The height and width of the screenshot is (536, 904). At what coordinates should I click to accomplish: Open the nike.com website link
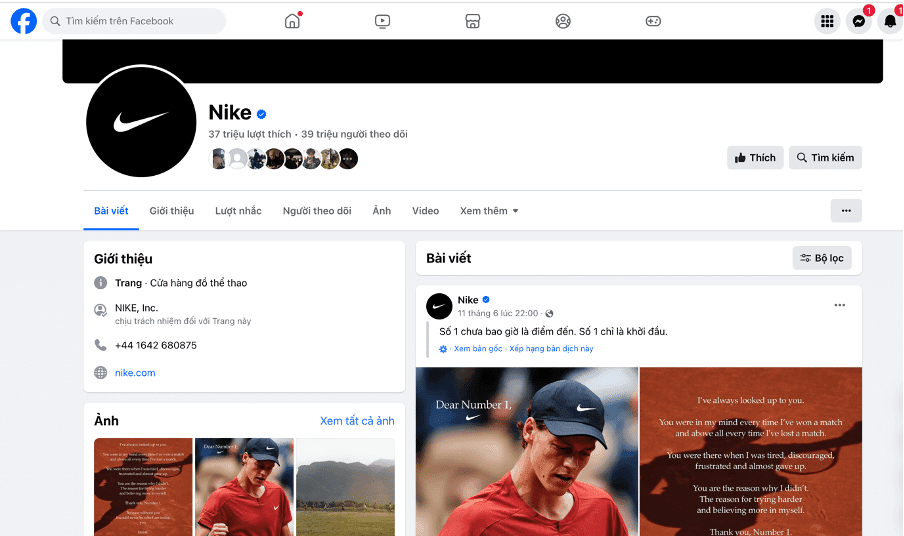[135, 373]
